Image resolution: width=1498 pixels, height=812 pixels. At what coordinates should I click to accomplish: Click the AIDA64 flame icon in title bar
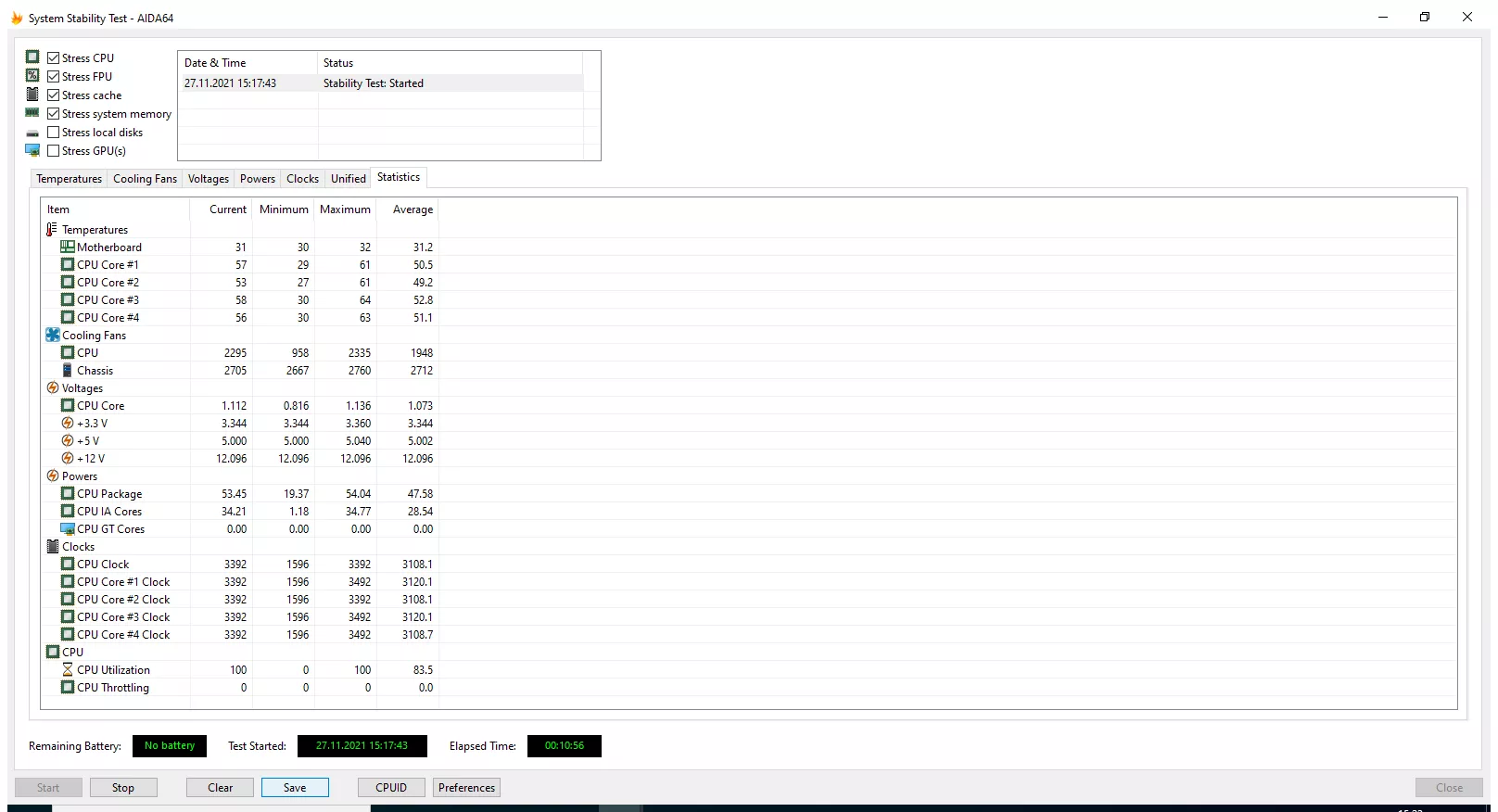tap(17, 18)
